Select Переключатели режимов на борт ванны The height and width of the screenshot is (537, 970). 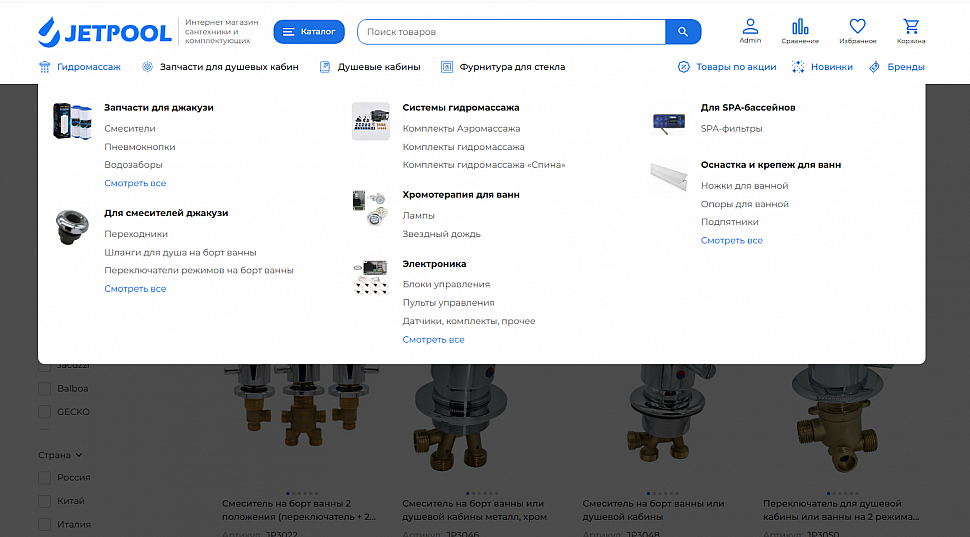tap(199, 270)
